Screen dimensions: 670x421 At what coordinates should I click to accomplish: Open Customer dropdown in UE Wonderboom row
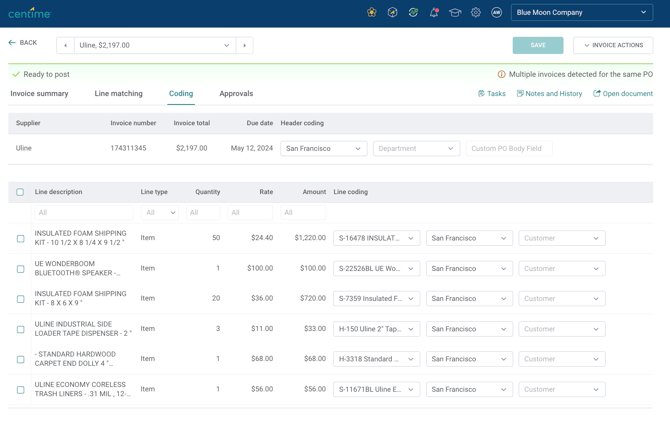562,268
